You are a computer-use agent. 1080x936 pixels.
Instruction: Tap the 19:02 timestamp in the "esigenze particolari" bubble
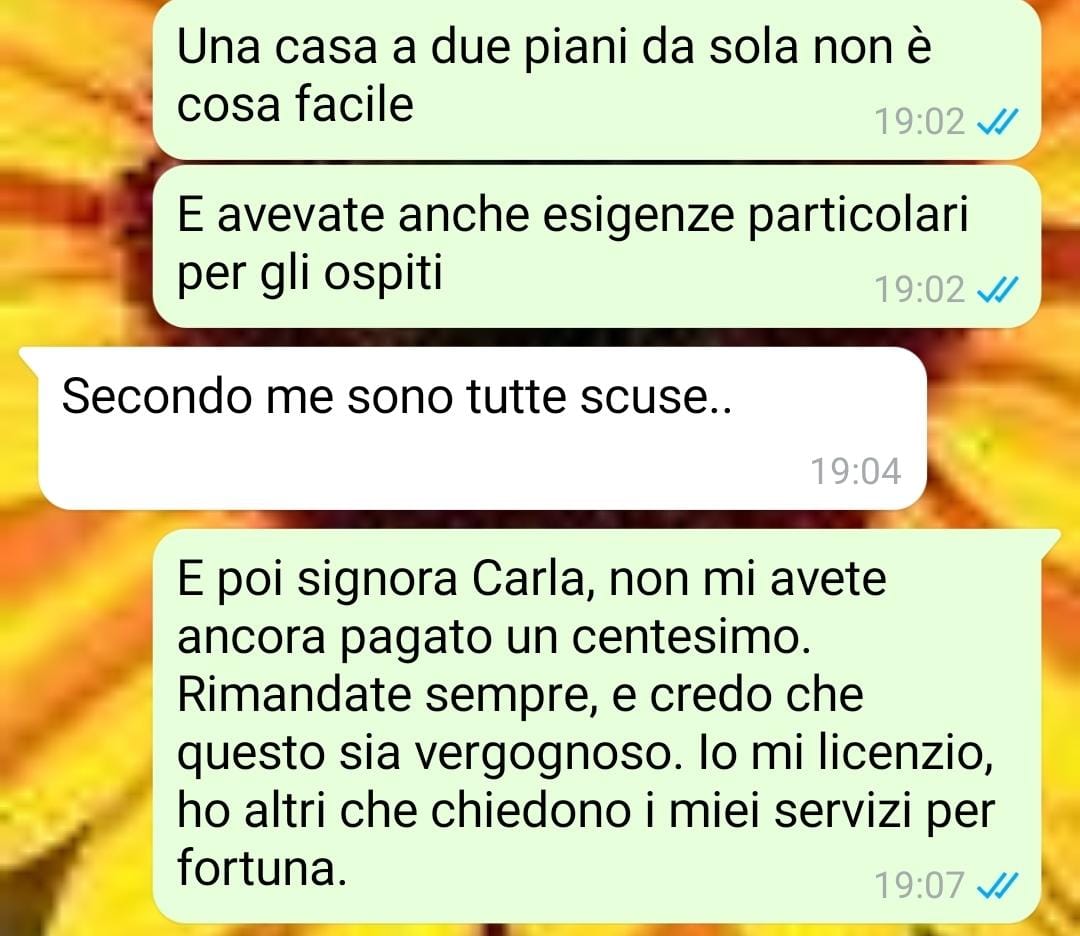tap(920, 290)
